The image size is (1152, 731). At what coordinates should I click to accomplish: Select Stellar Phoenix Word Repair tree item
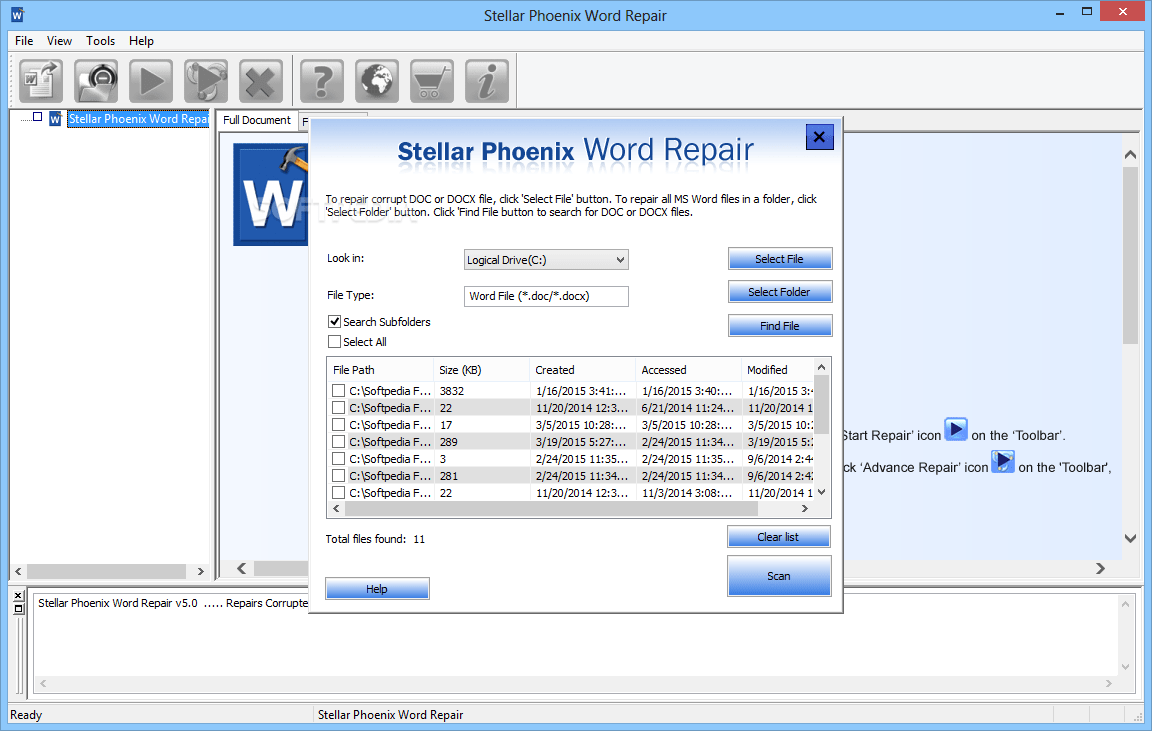tap(138, 119)
